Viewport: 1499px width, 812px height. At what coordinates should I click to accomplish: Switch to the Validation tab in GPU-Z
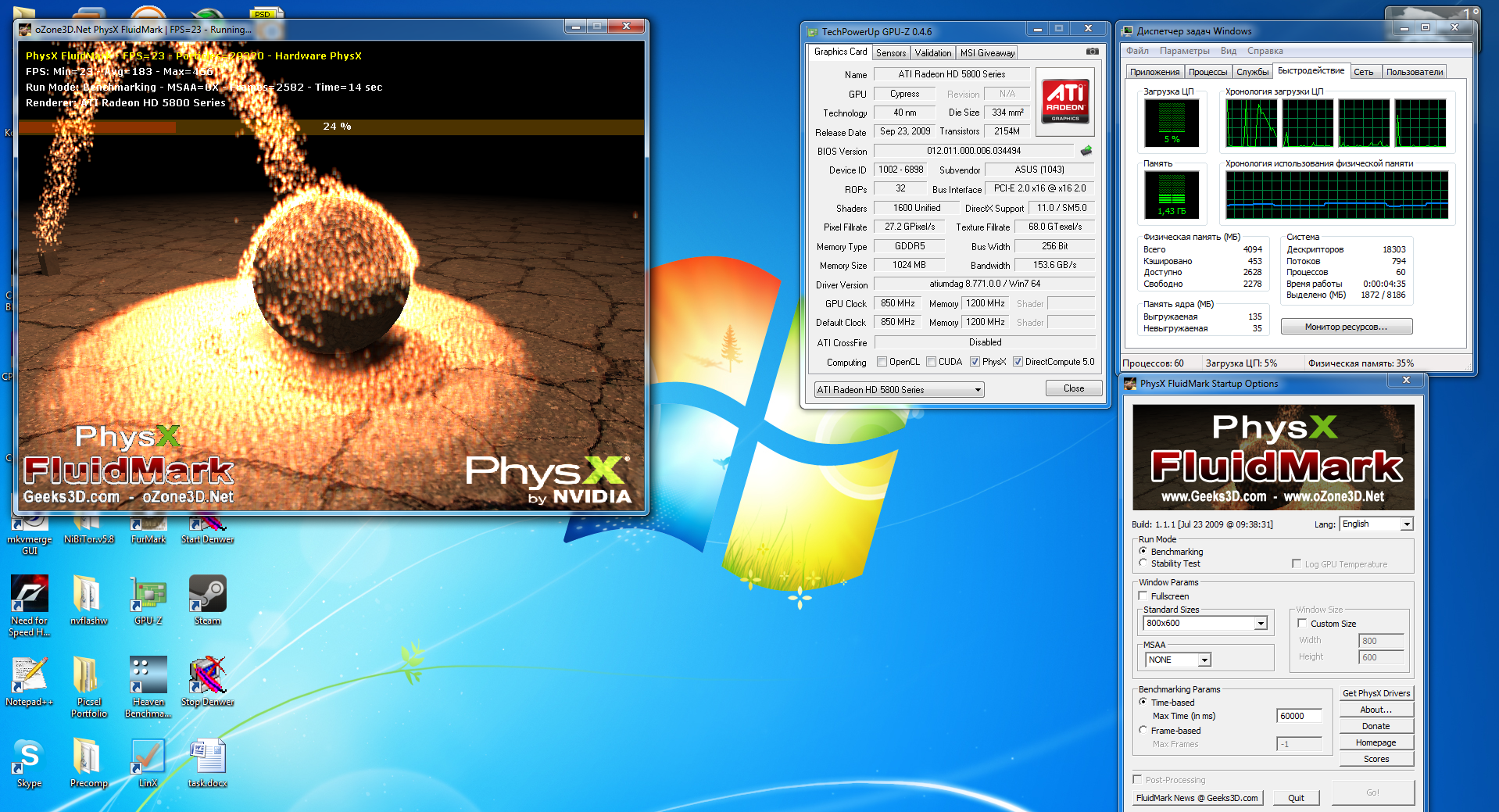click(933, 53)
